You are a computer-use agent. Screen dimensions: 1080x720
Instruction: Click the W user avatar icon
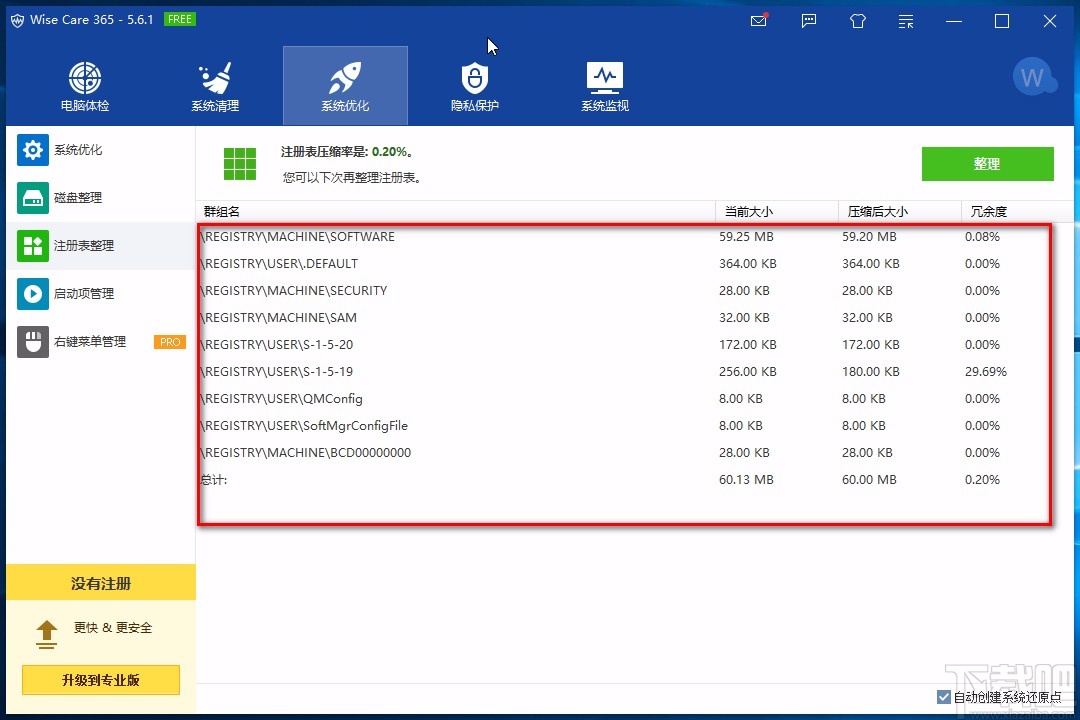(1034, 76)
